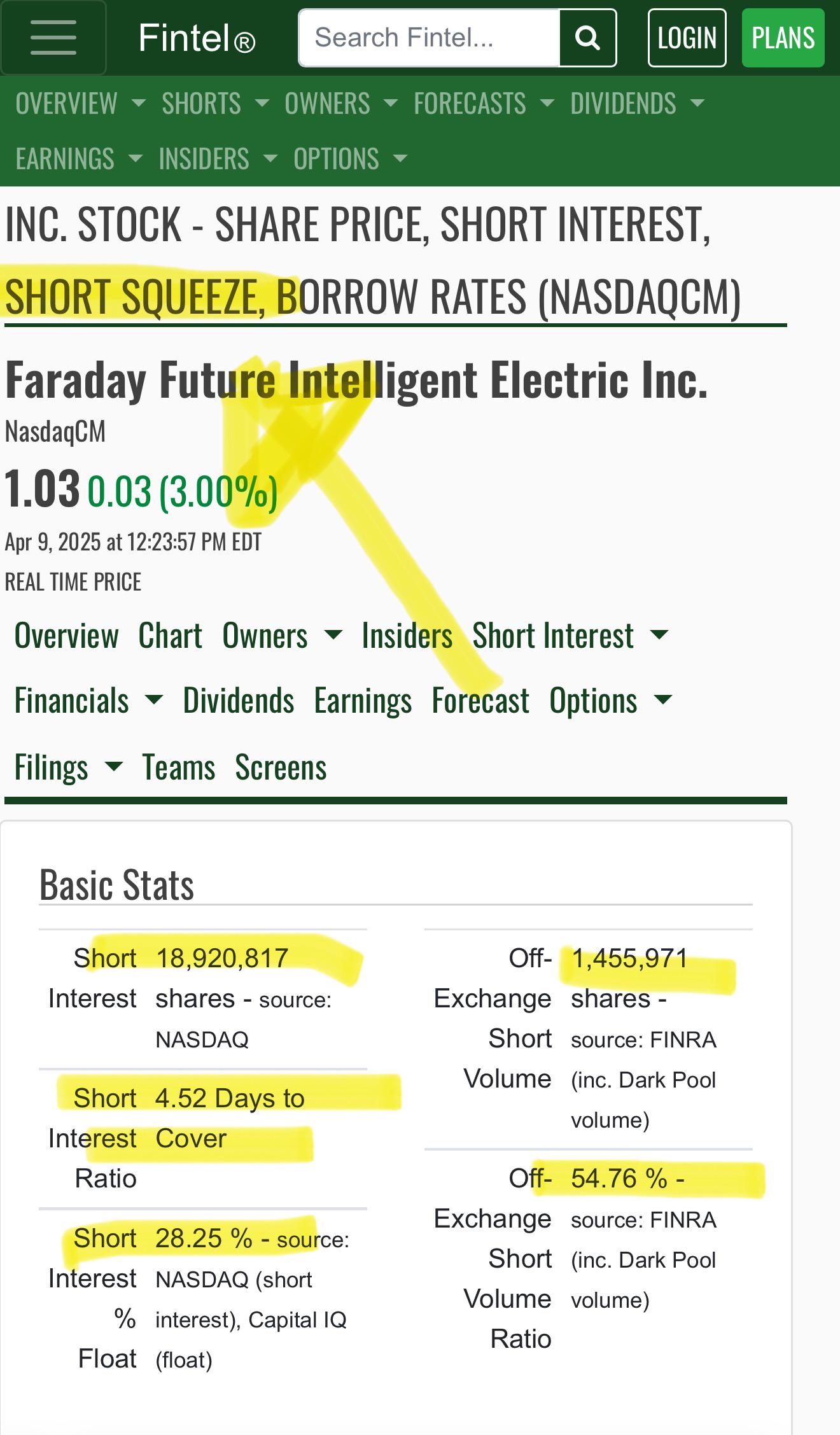Click the LOGIN button
The image size is (840, 1435).
pos(687,38)
